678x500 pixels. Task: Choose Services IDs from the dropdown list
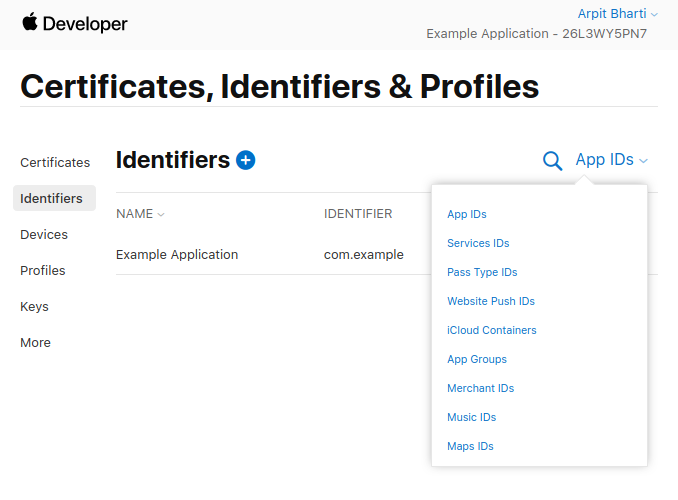(478, 243)
